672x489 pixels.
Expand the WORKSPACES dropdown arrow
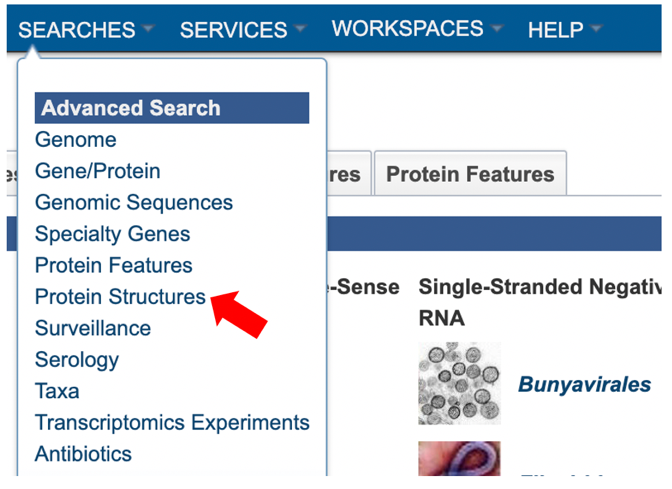[x=497, y=28]
